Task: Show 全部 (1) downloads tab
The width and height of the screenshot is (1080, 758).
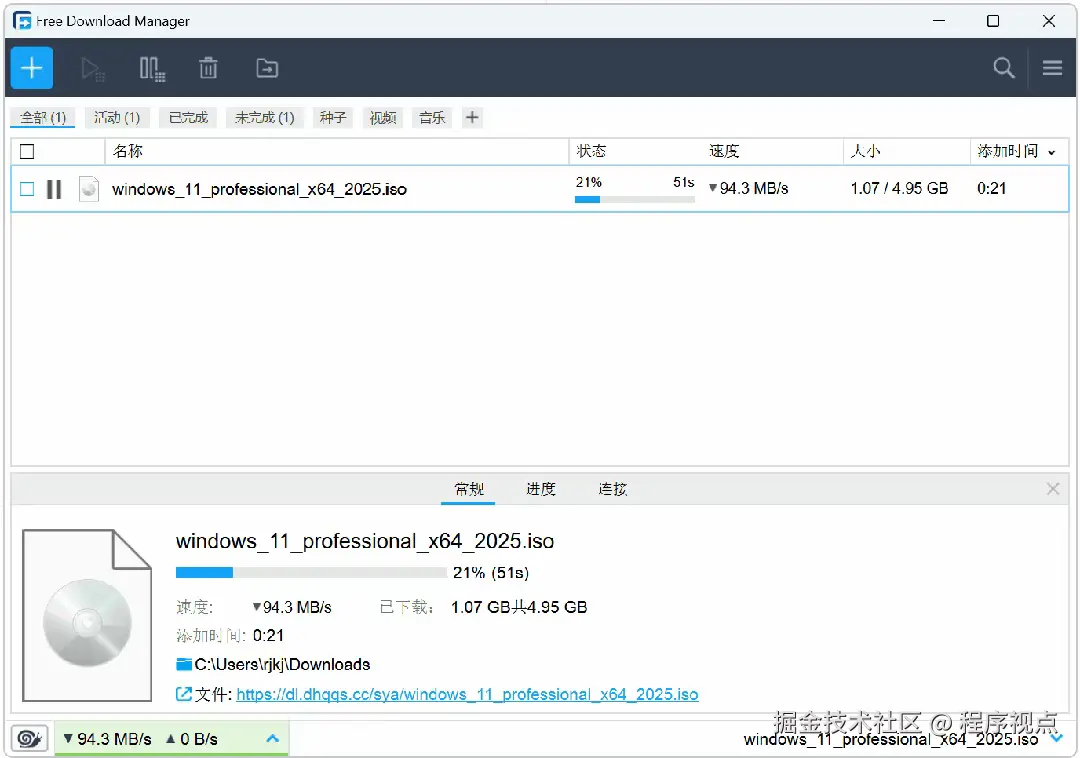Action: (x=43, y=118)
